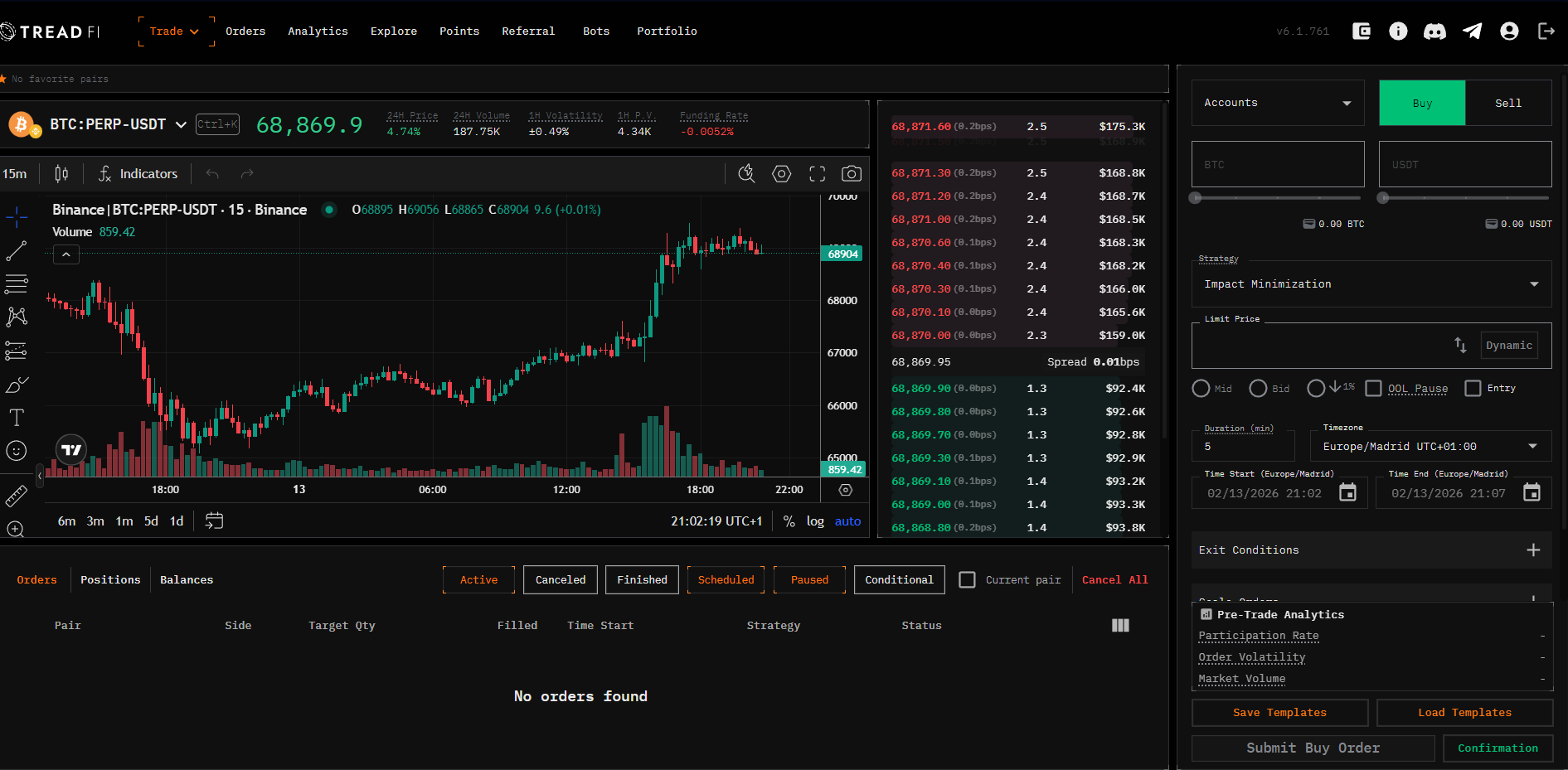Switch to the Balances tab

187,580
